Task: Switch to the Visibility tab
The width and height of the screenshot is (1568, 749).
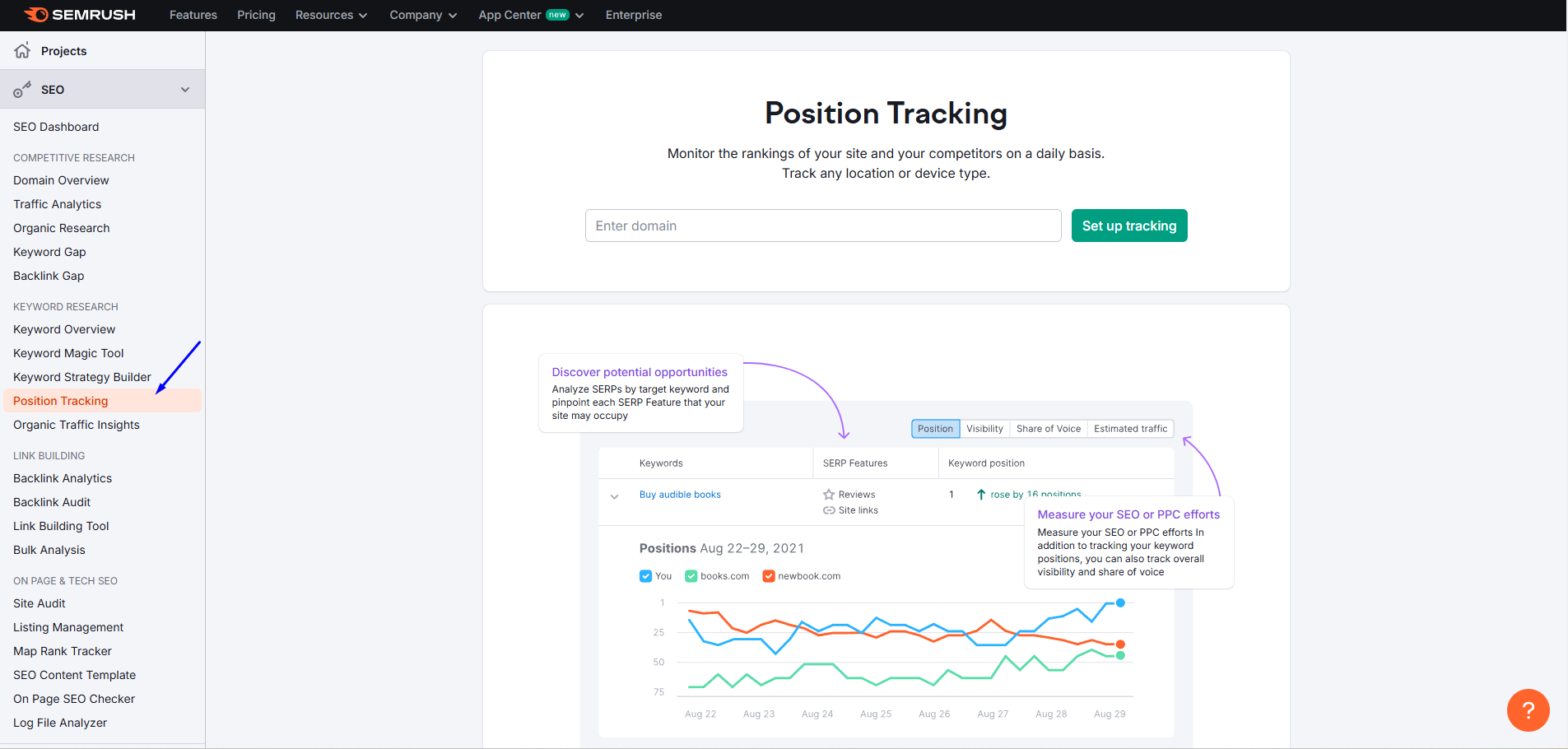Action: click(984, 429)
